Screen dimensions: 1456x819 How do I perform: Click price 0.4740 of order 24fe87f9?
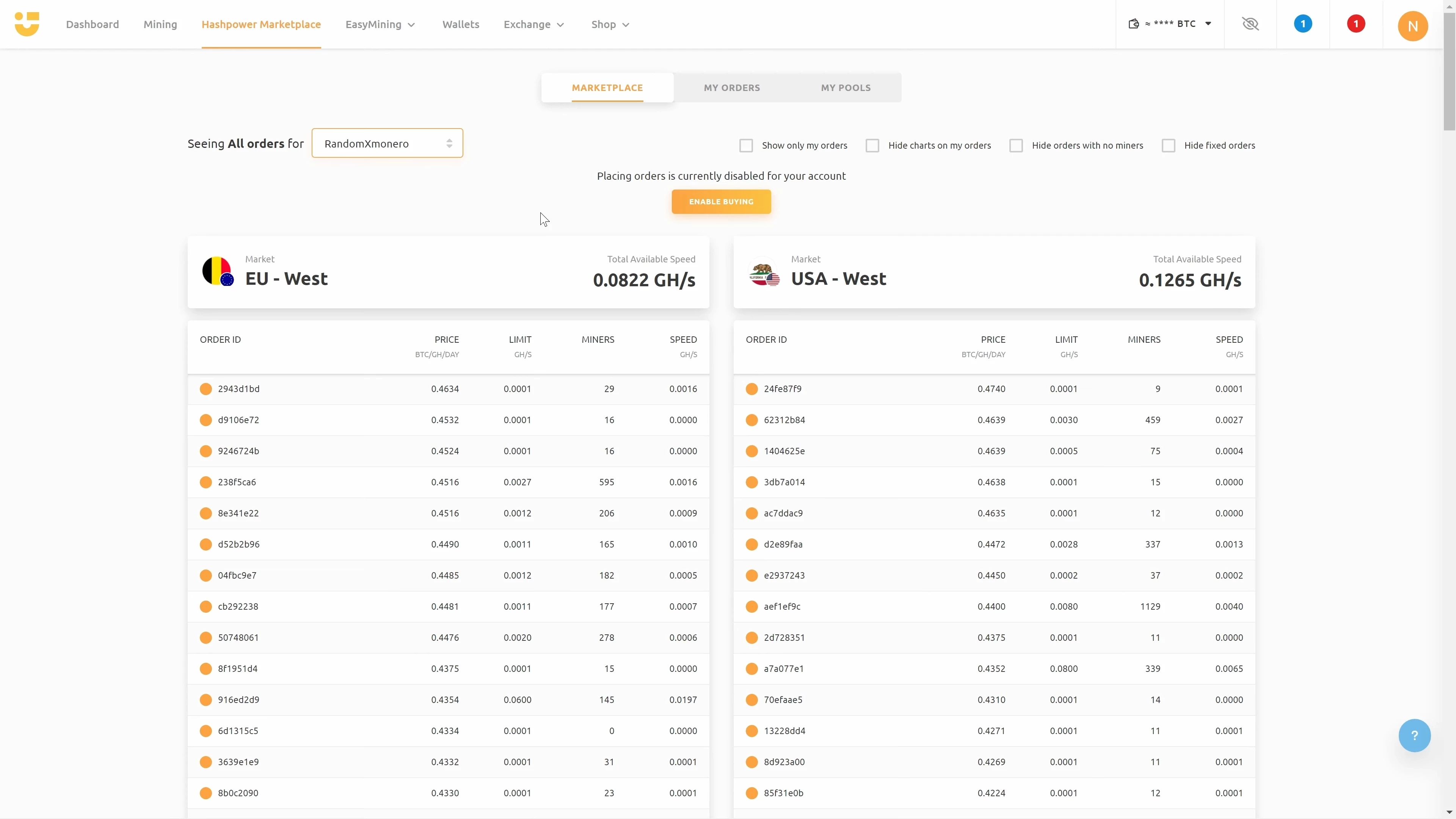pos(992,389)
